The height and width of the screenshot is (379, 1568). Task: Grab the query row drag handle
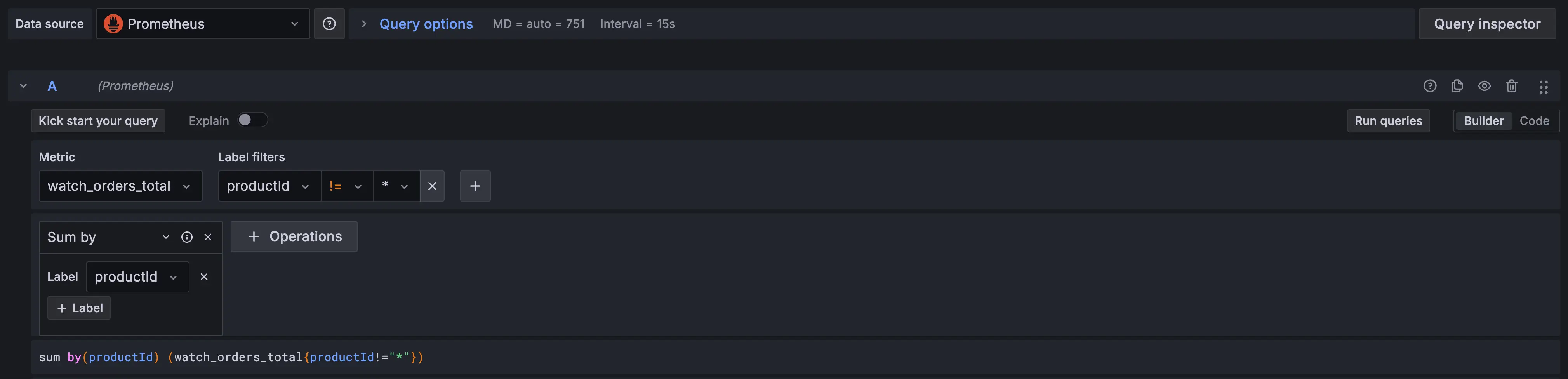[1543, 86]
